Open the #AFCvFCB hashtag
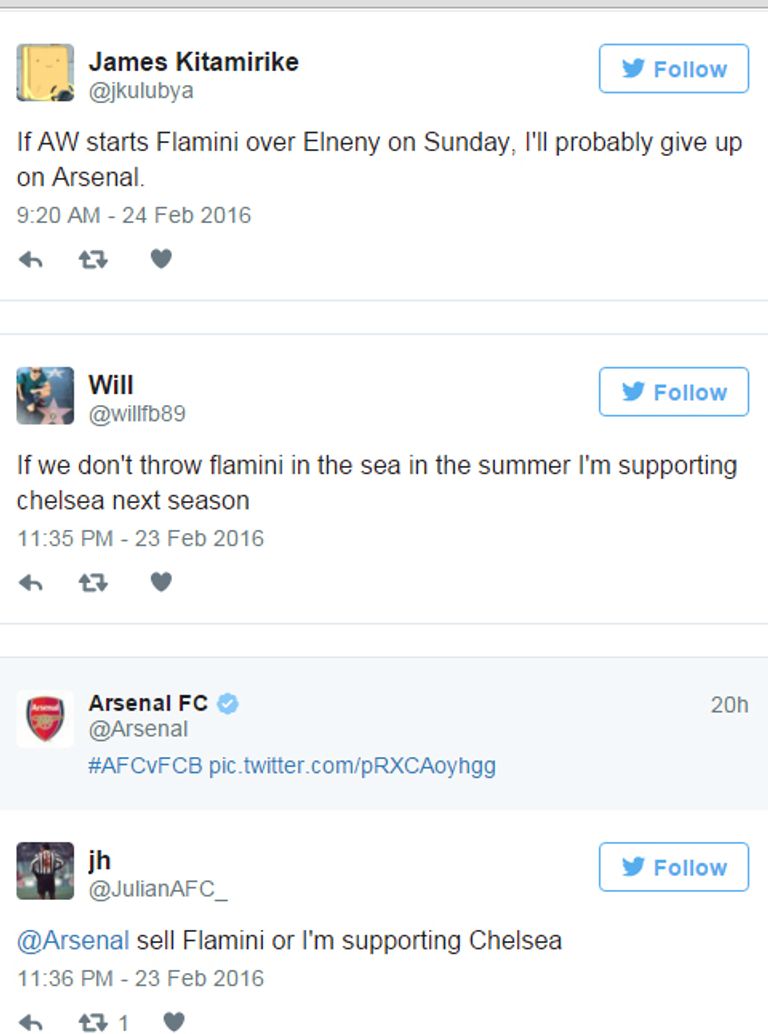 pos(145,766)
